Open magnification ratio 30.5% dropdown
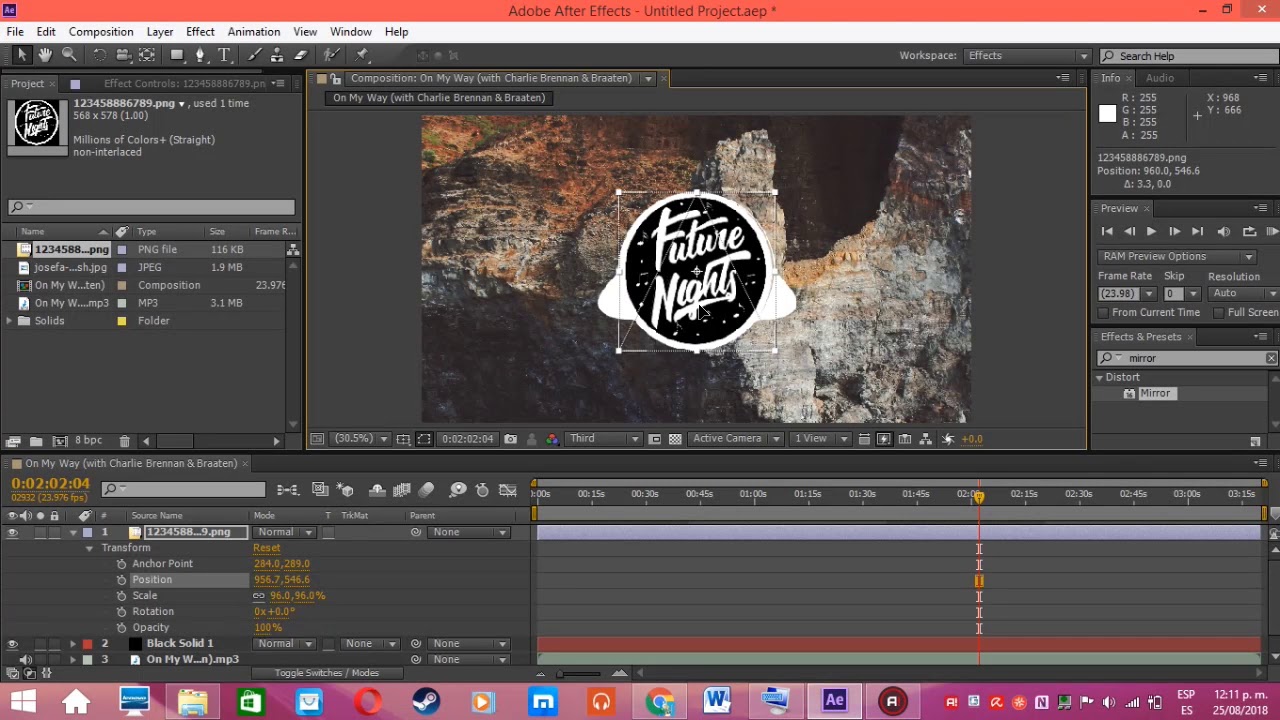Screen dimensions: 1280x720 361,439
